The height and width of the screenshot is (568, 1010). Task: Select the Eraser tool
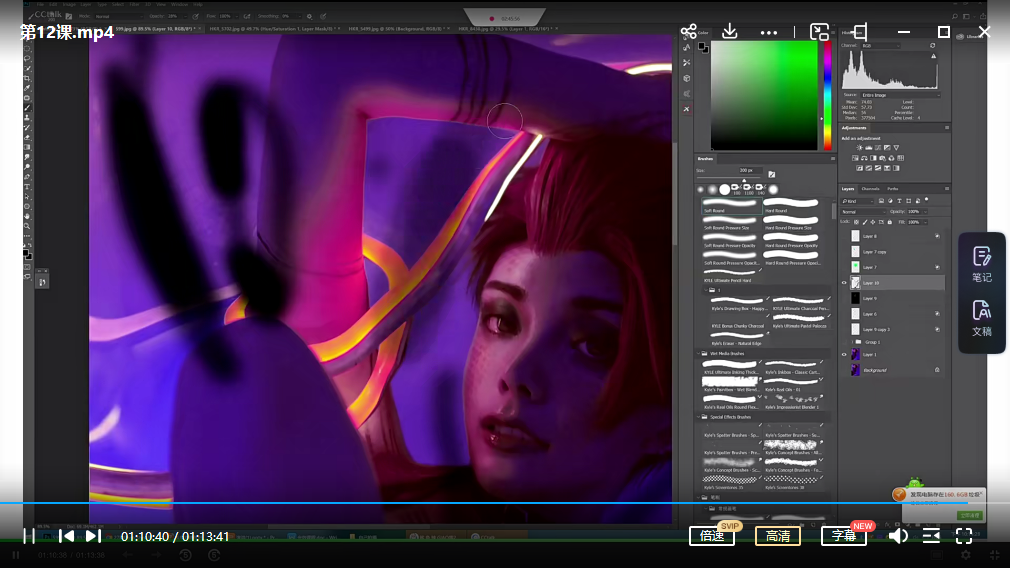coord(27,137)
